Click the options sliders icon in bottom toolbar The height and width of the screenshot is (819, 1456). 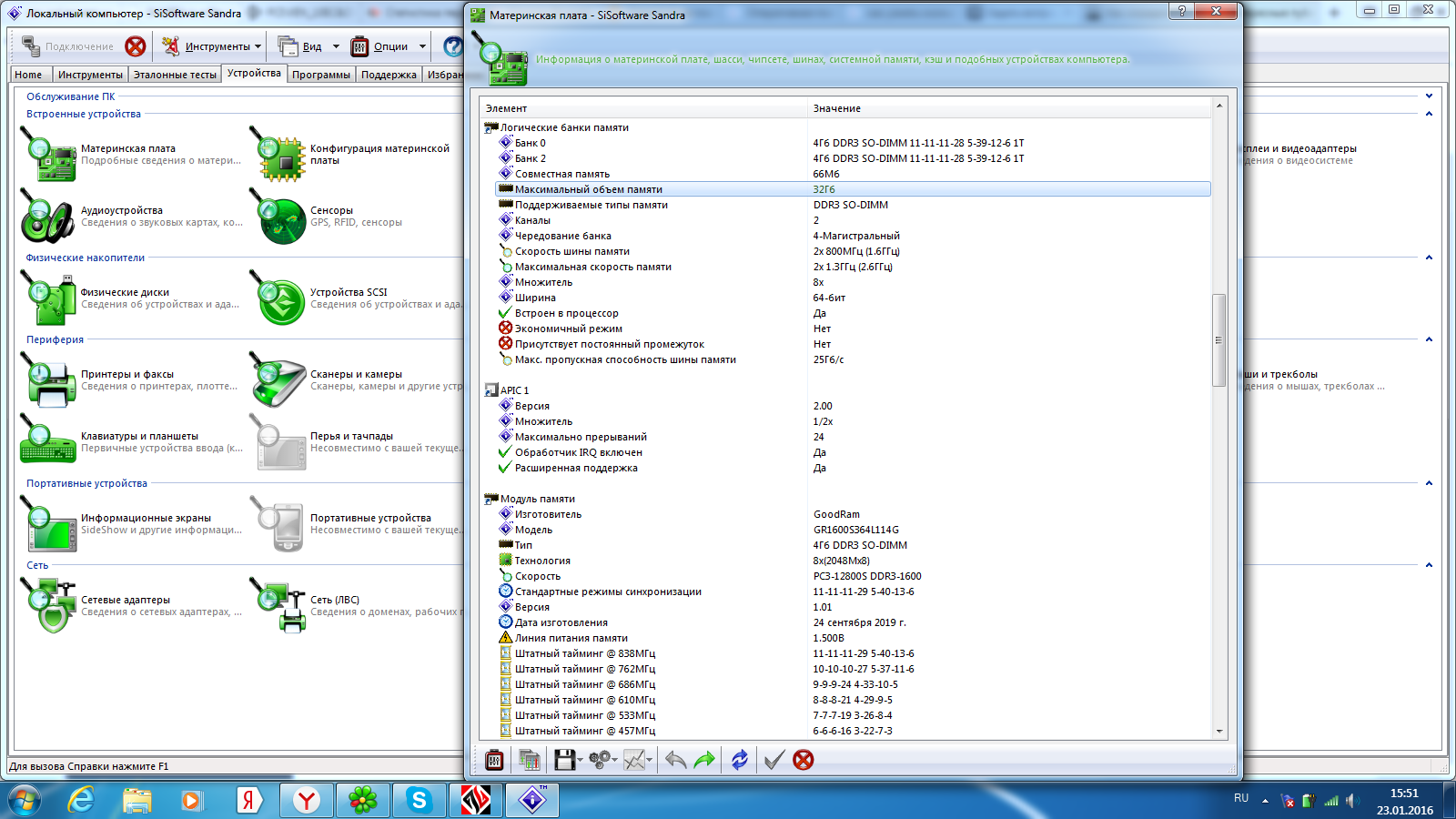tap(494, 760)
